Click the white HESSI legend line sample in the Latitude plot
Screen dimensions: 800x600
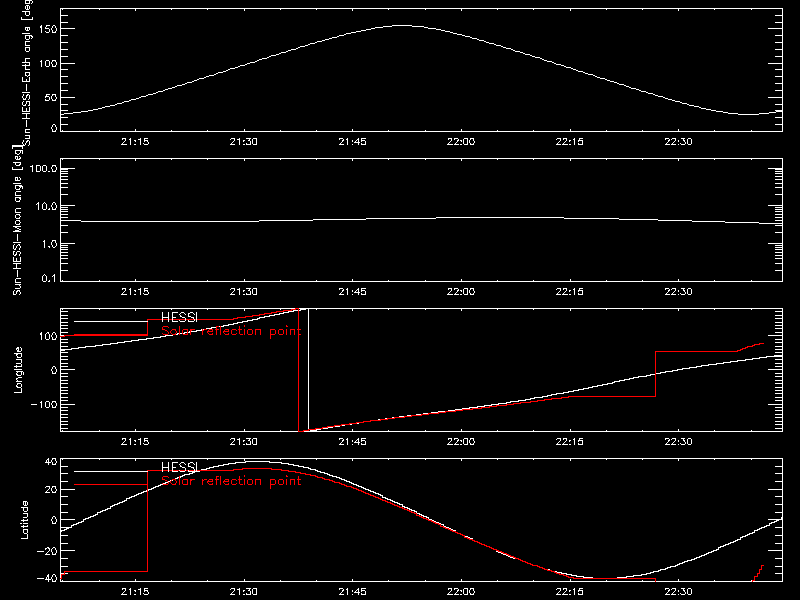111,471
